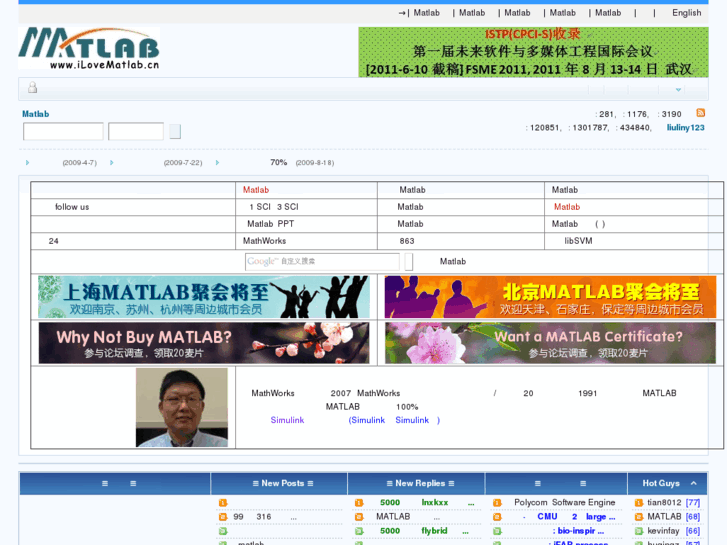Click orange icon beside Polycom Software Engine
This screenshot has height=545, width=727.
click(x=497, y=503)
